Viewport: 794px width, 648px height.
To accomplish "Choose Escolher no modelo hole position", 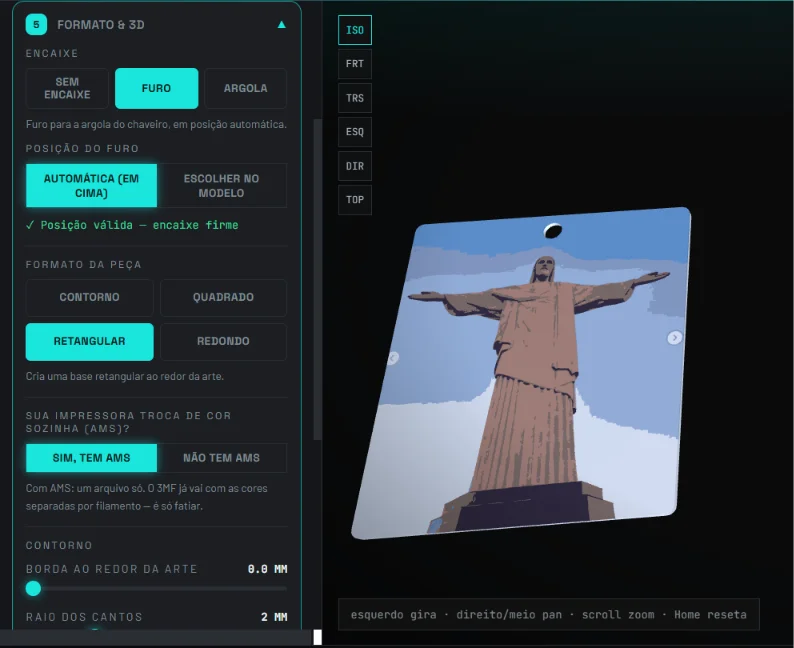I will click(222, 185).
